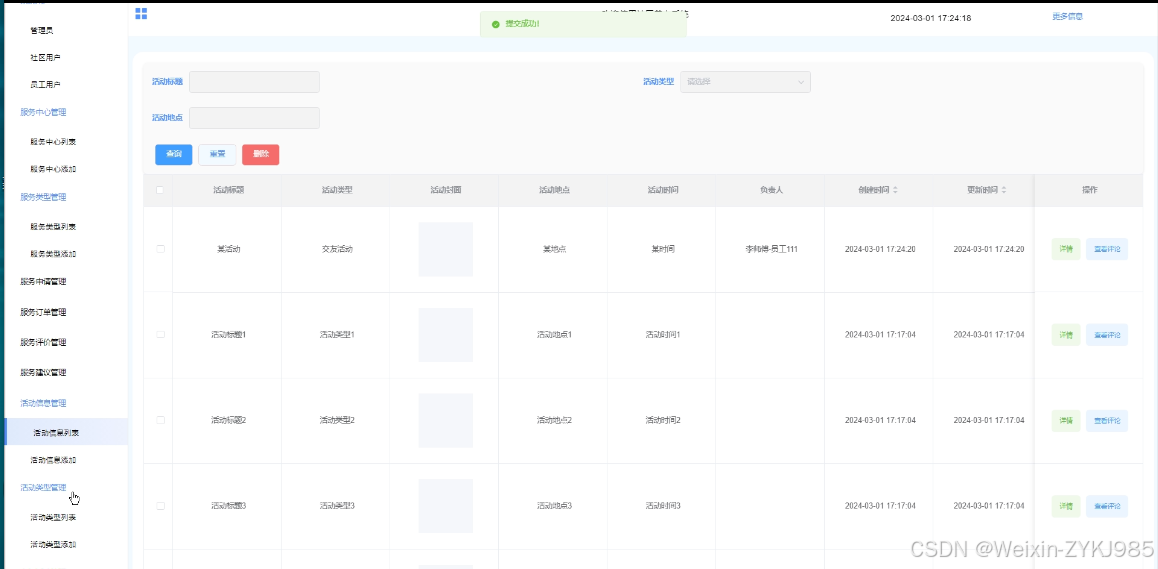This screenshot has width=1158, height=569.
Task: Click the 更多信息 link in top bar
Action: [x=1068, y=16]
